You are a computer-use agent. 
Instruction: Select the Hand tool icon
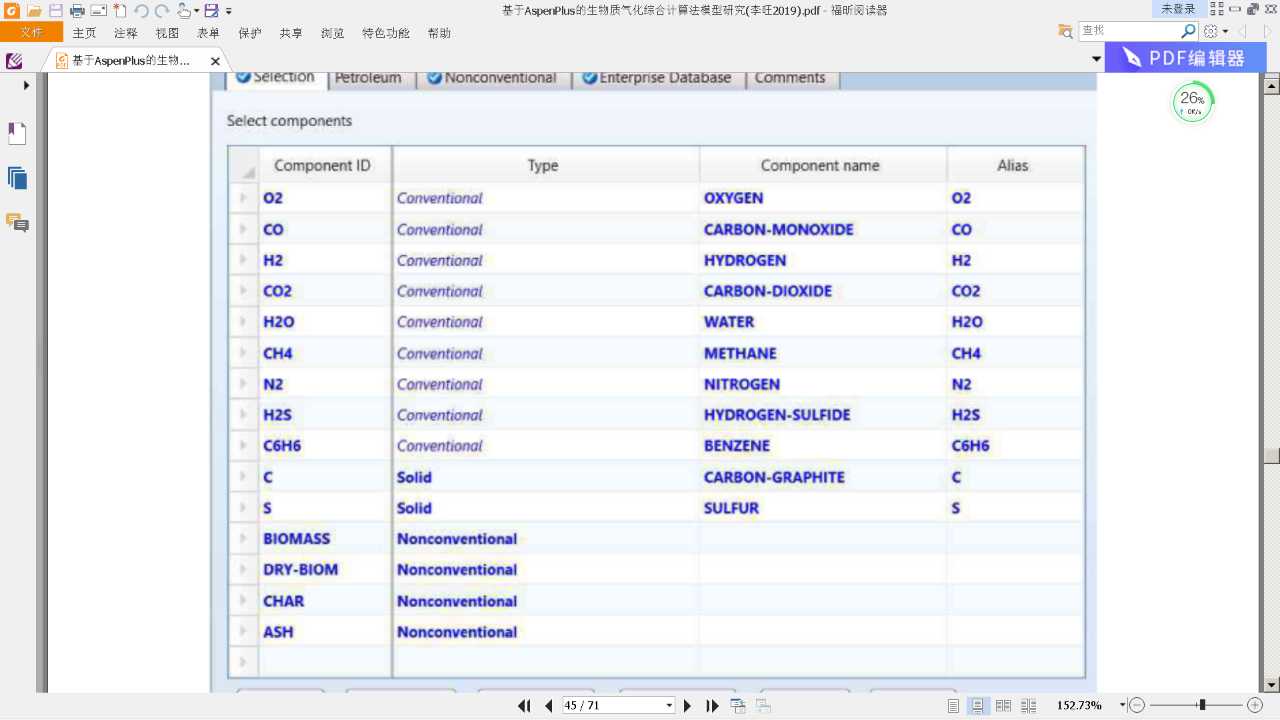click(183, 10)
